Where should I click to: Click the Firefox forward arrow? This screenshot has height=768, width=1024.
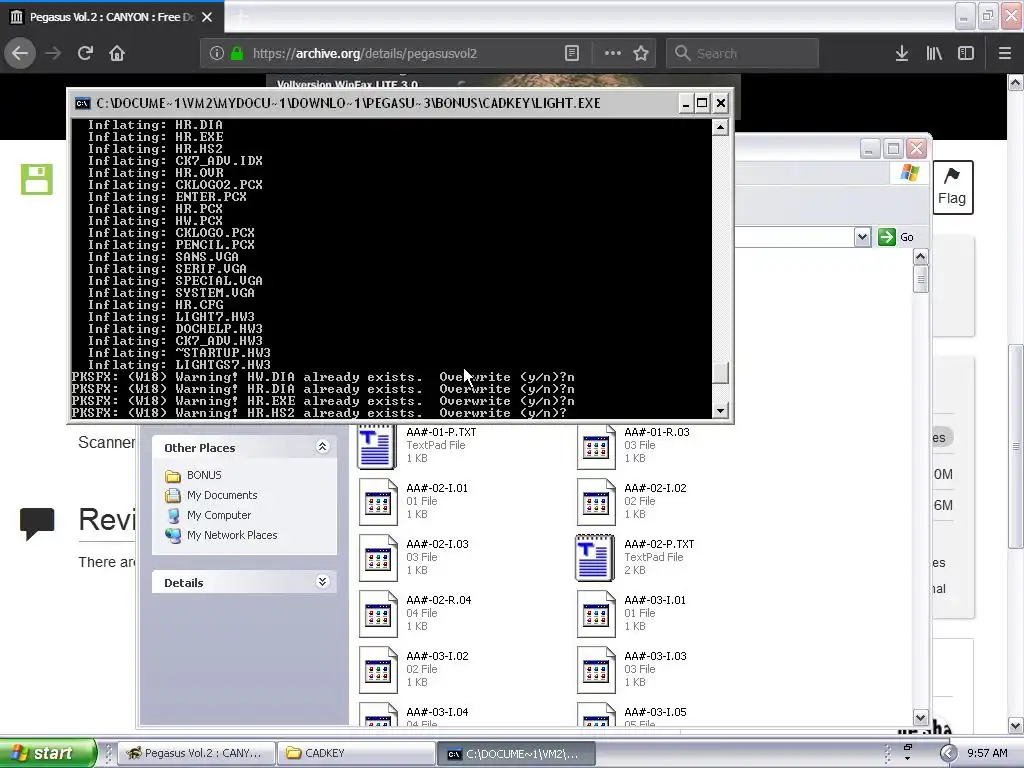click(54, 53)
